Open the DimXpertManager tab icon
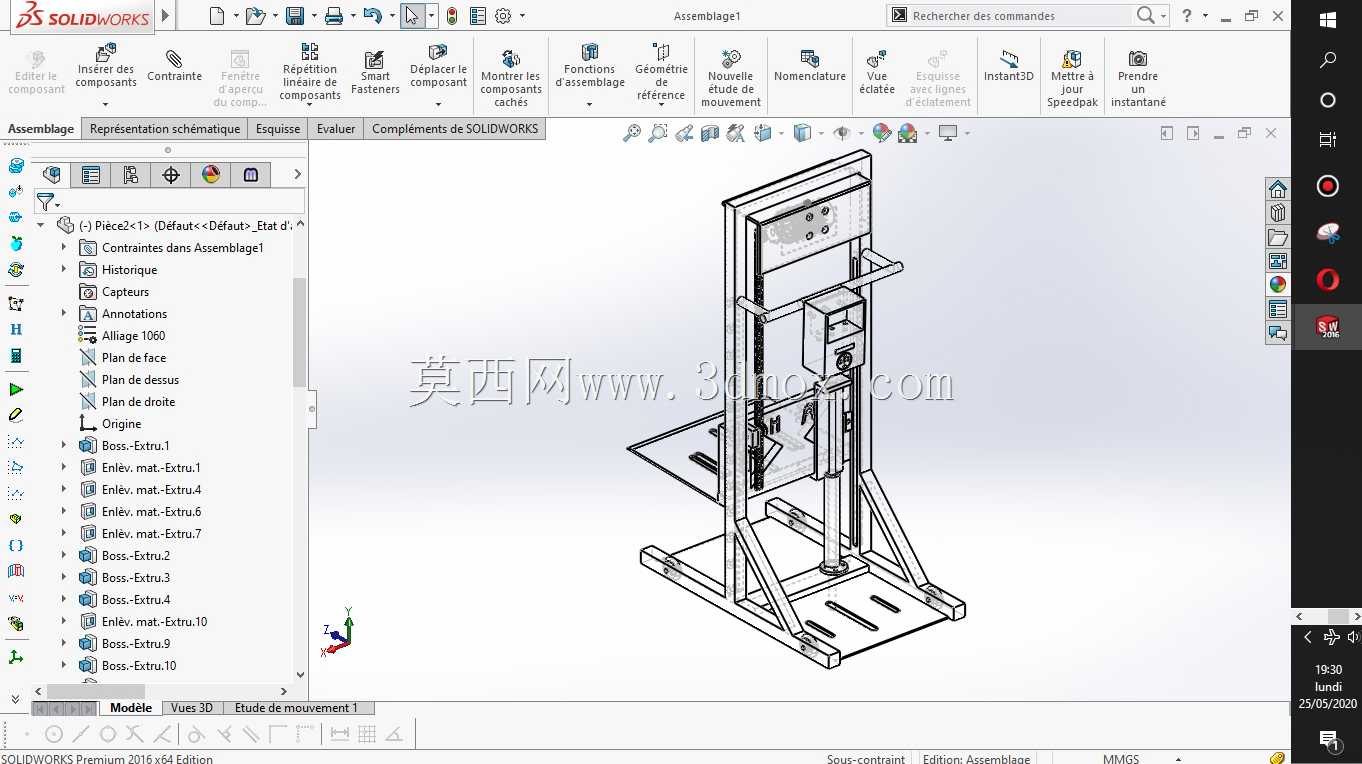 pyautogui.click(x=171, y=175)
